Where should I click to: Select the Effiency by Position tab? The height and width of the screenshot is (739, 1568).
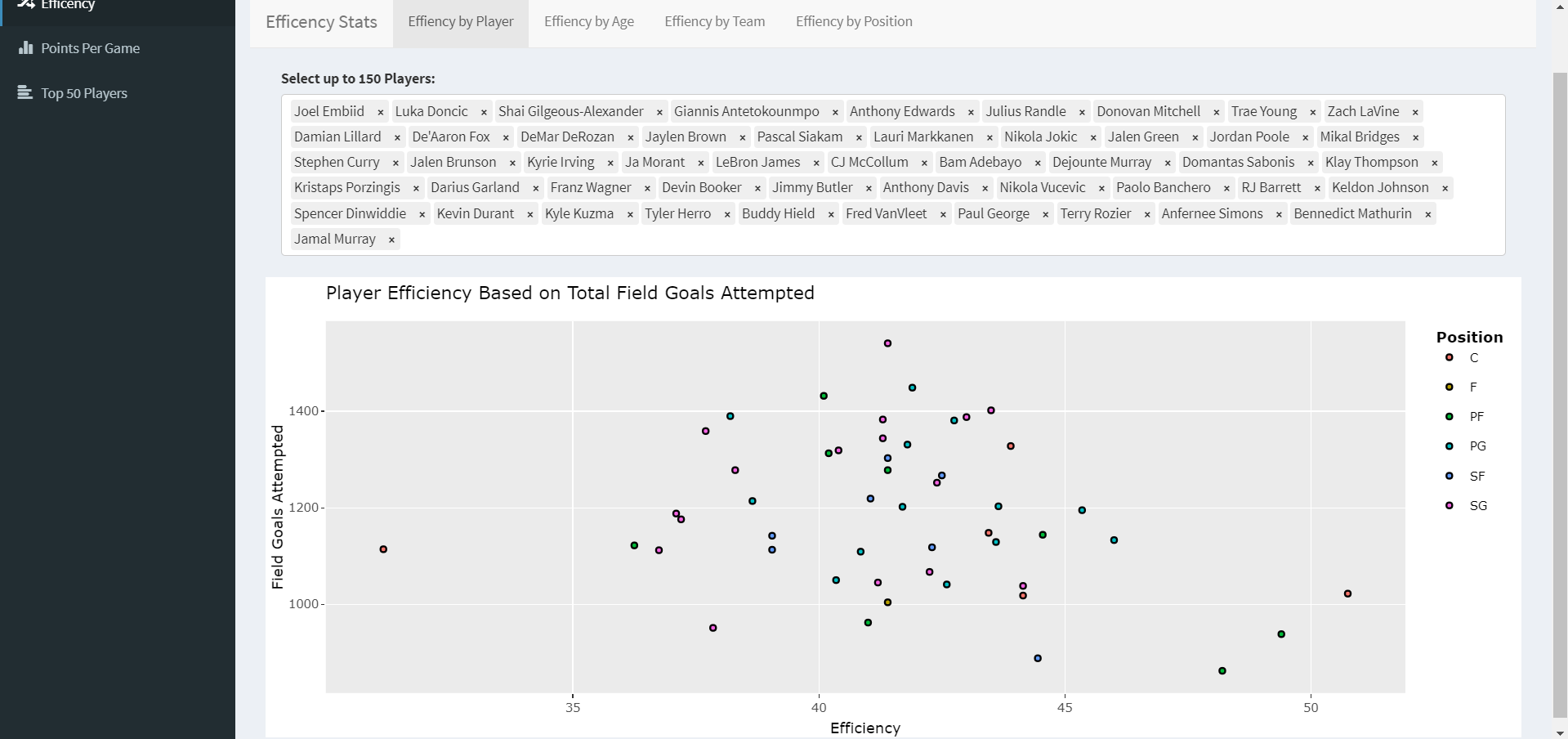point(854,22)
